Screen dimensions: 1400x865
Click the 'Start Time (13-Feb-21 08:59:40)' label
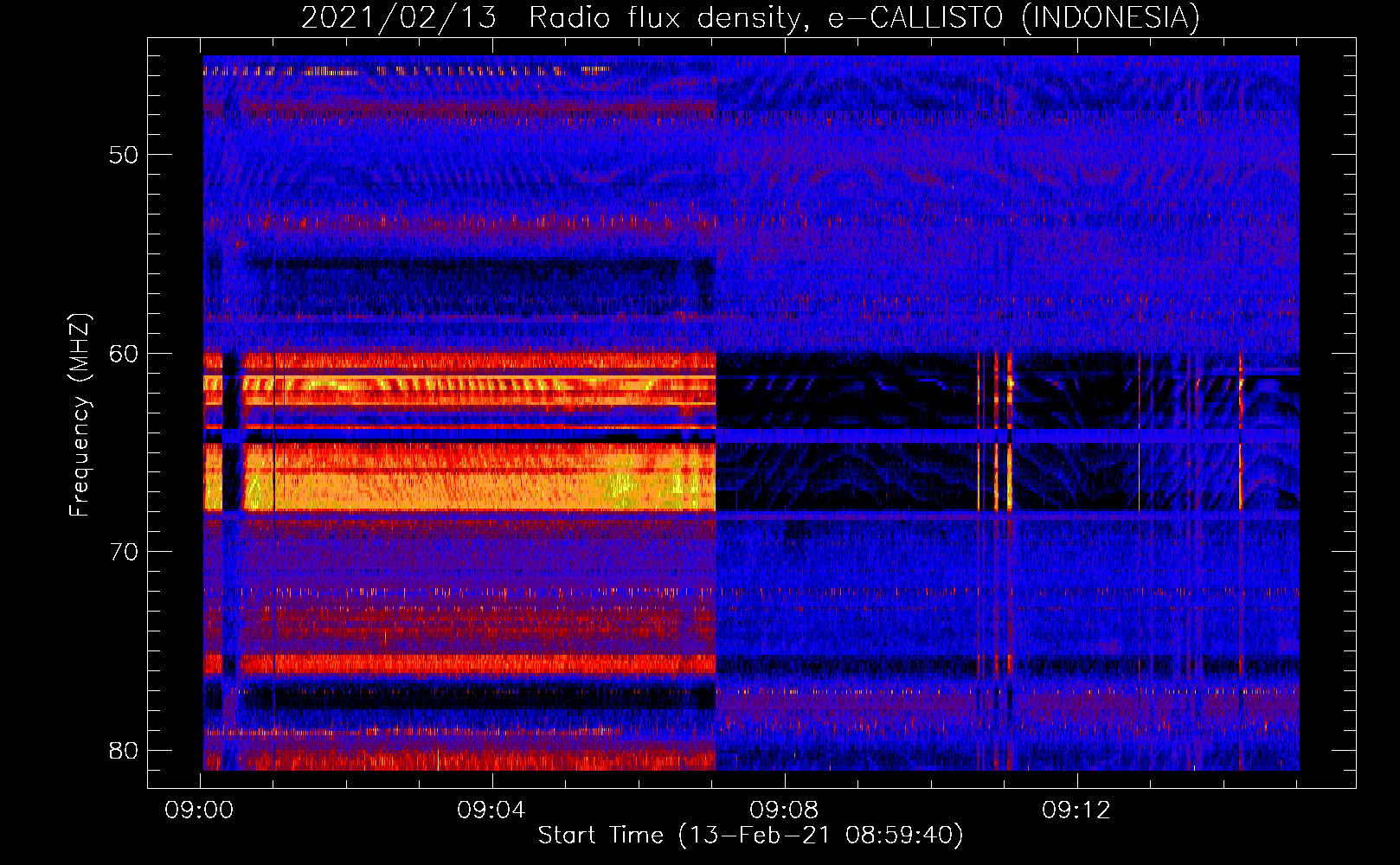pos(750,836)
